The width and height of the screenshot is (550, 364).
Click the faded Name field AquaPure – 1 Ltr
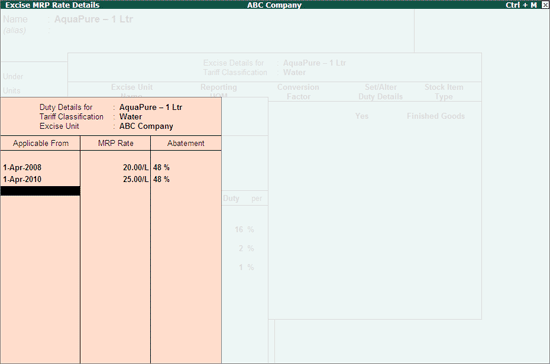click(93, 19)
